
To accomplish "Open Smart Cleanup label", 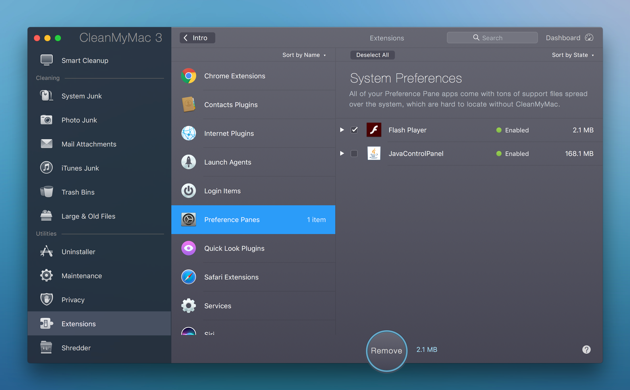I will (x=85, y=61).
